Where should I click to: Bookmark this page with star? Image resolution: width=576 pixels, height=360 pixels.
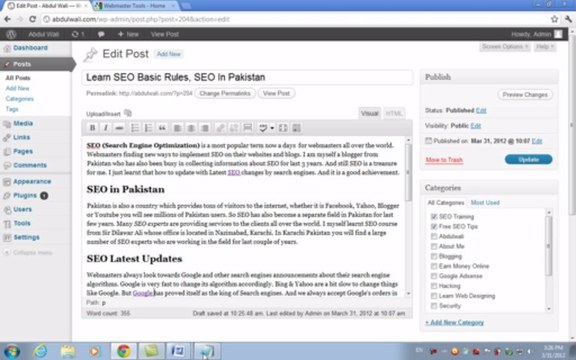pos(554,19)
